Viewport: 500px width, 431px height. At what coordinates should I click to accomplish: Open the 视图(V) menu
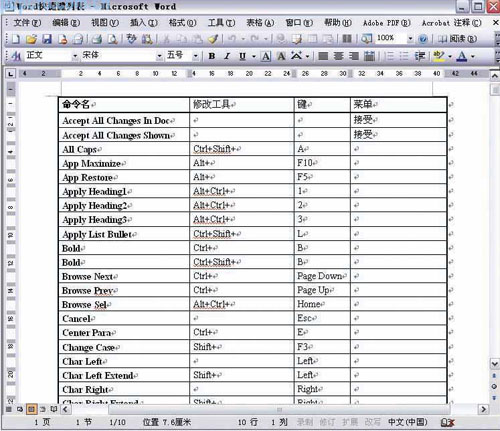coord(105,23)
